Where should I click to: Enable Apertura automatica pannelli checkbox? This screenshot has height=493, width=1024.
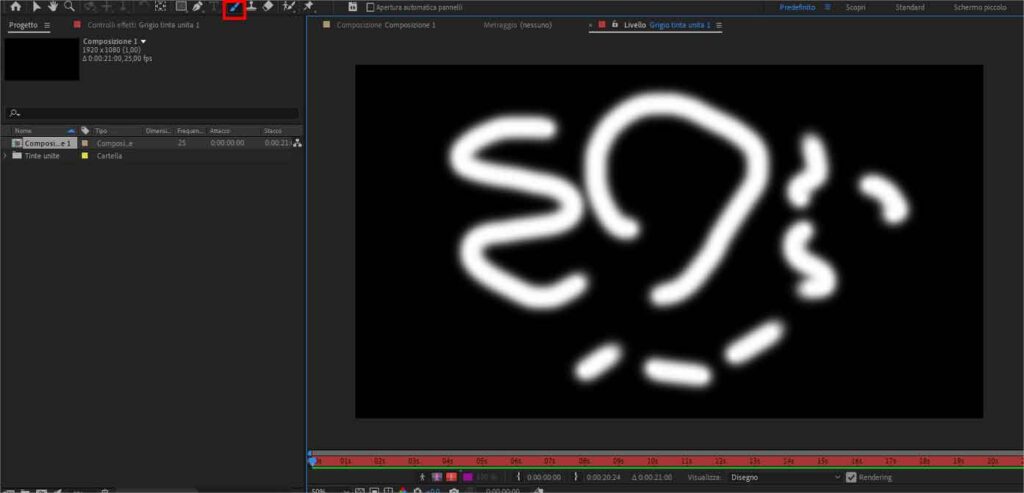click(370, 7)
